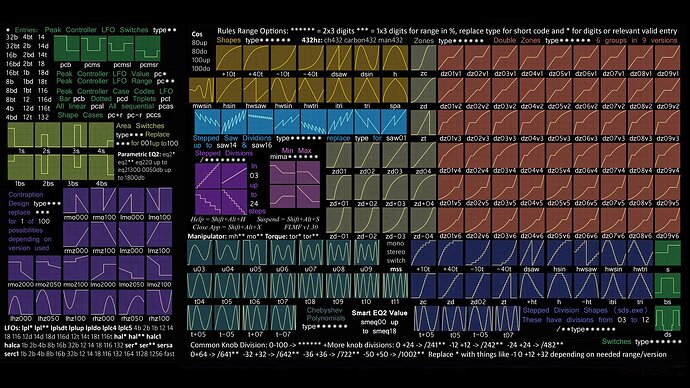Select the yellow -40t curve tile
Screen dimensions: 690x388
pos(311,58)
